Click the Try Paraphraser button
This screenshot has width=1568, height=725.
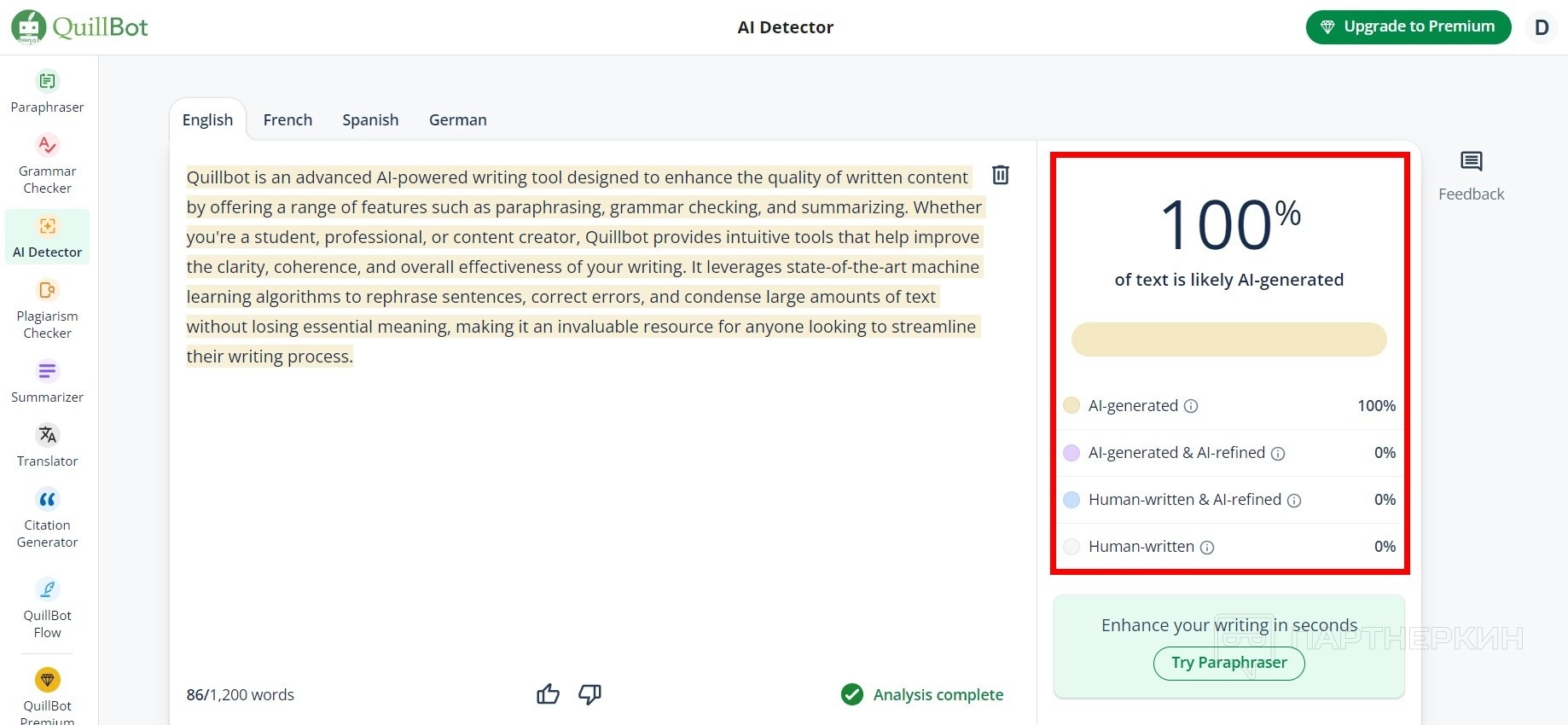click(1228, 663)
